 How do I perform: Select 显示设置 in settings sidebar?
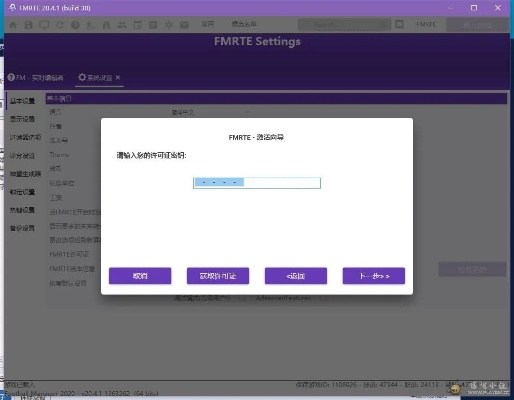tap(22, 119)
